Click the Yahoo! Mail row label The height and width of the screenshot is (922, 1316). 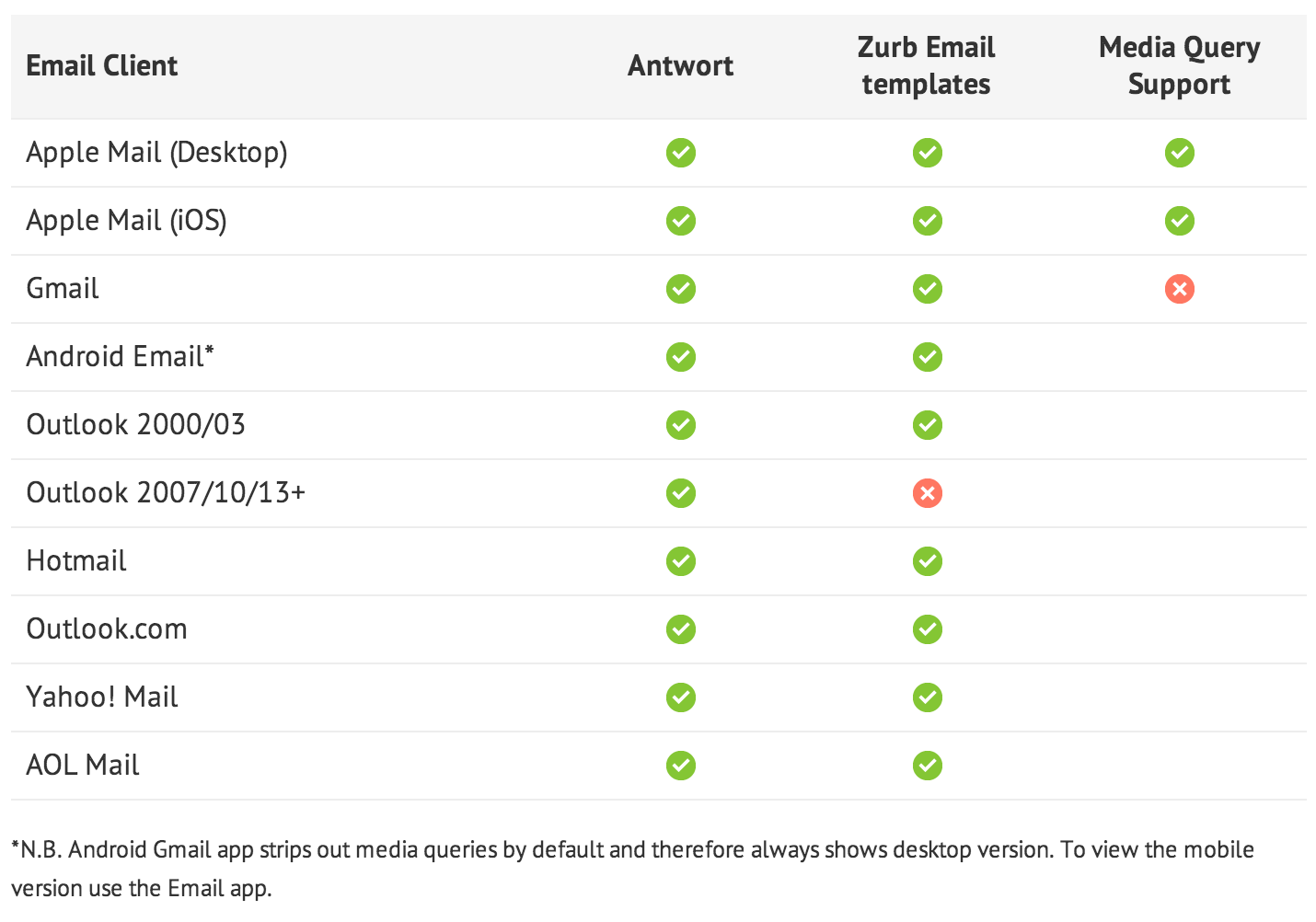[102, 697]
